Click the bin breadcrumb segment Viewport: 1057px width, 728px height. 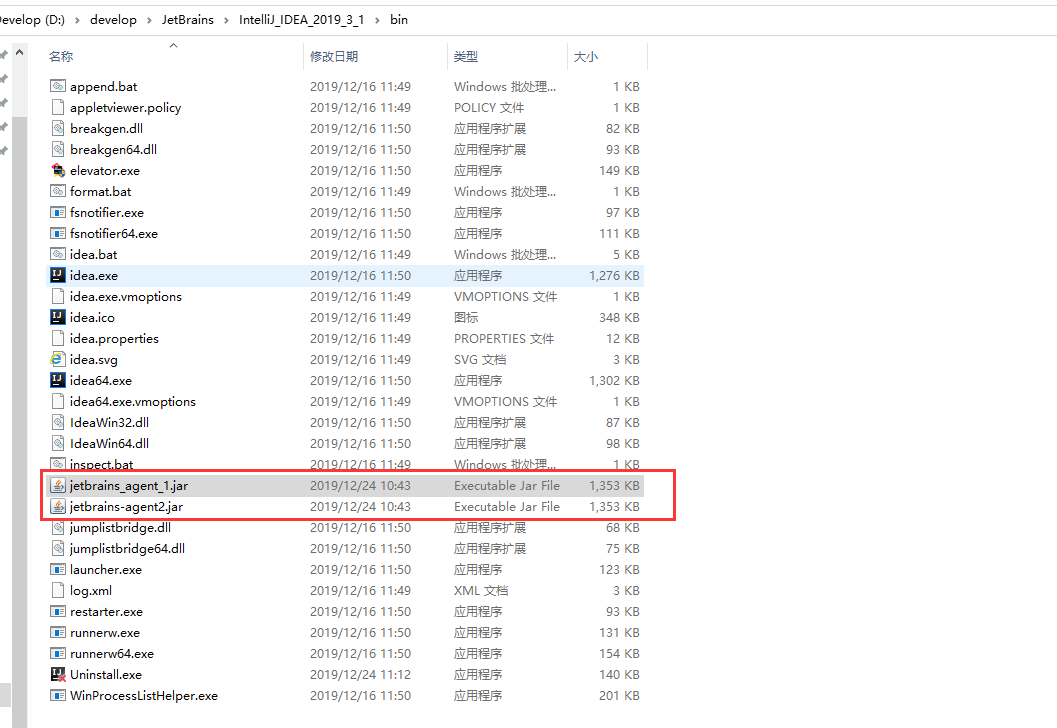tap(399, 20)
